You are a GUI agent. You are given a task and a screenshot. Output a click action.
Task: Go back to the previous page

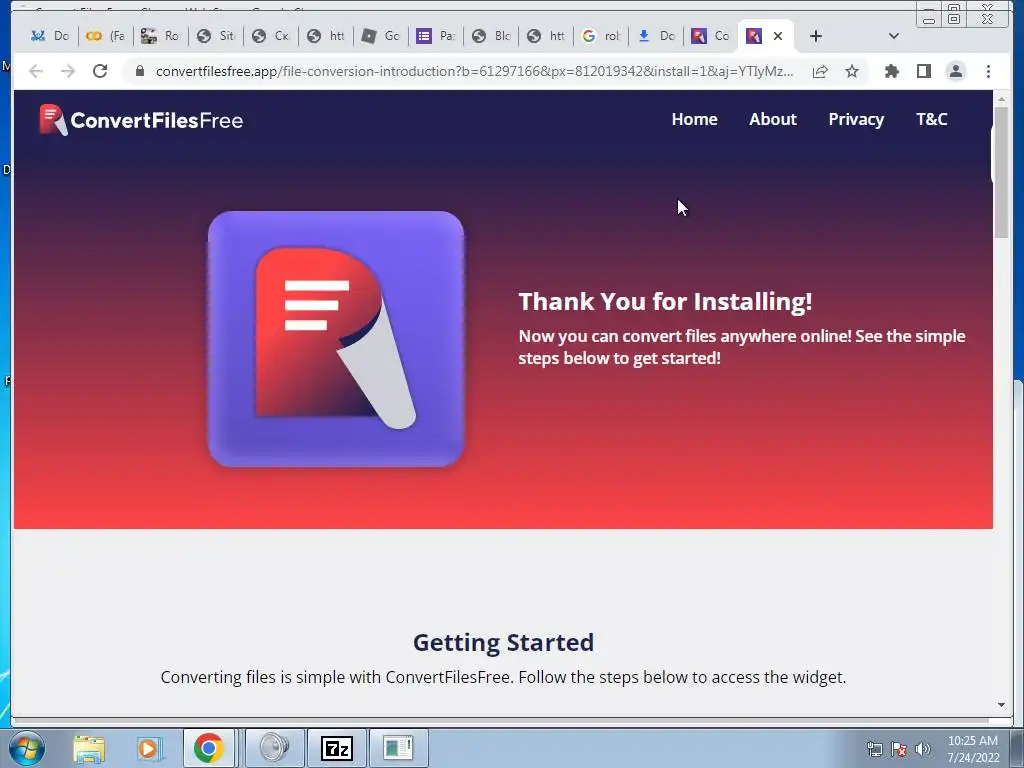[x=36, y=71]
